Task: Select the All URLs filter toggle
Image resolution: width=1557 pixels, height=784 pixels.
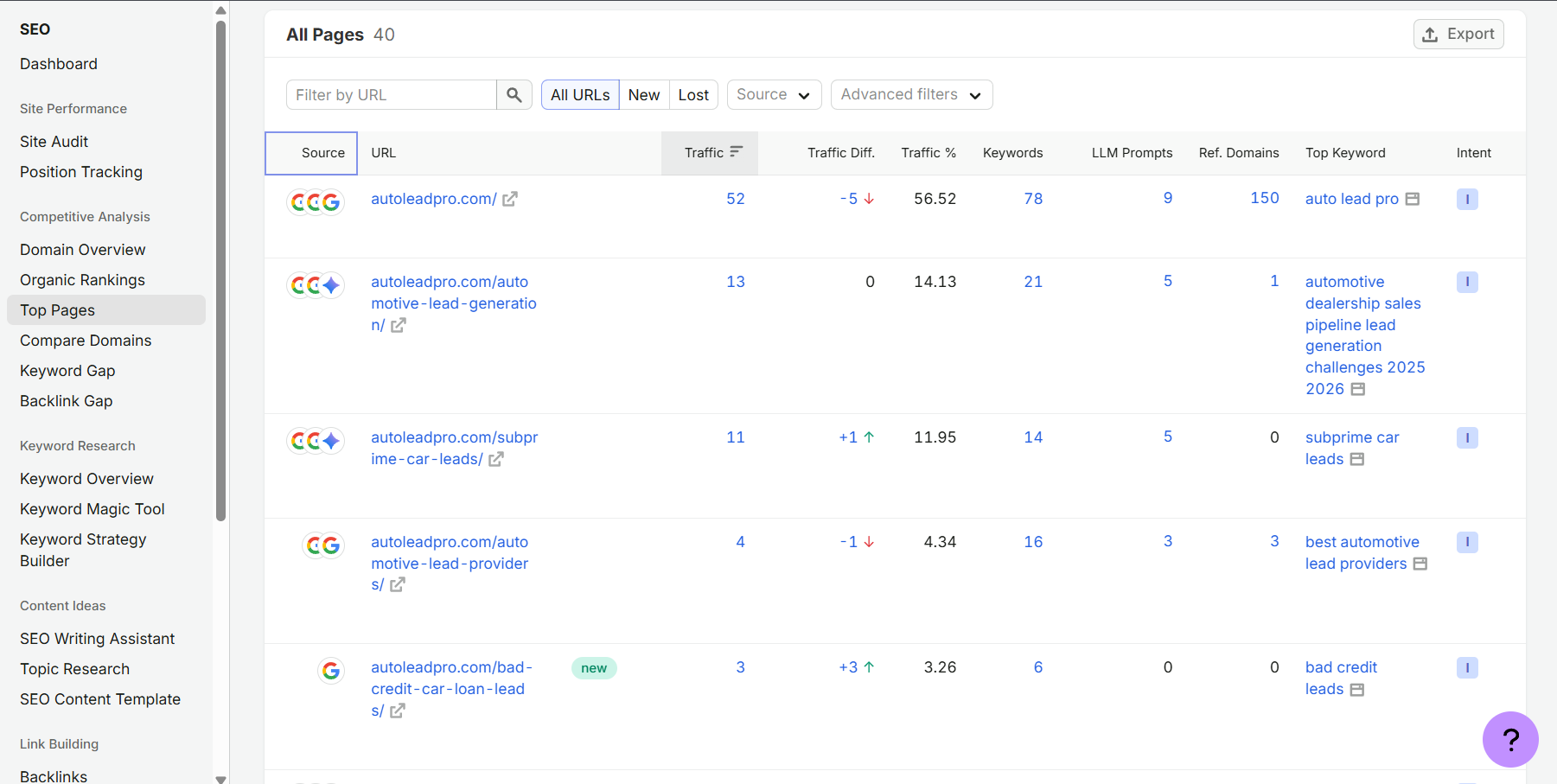Action: [x=580, y=95]
